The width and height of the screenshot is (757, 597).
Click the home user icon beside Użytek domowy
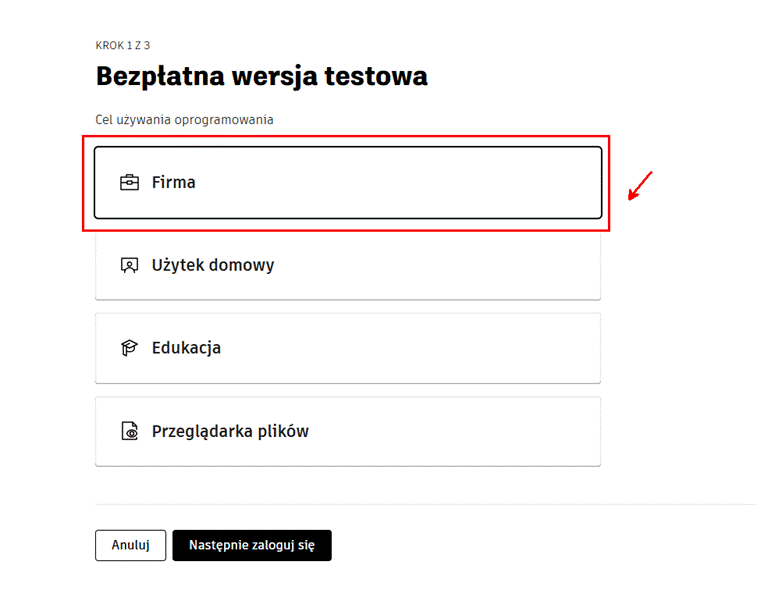[129, 266]
